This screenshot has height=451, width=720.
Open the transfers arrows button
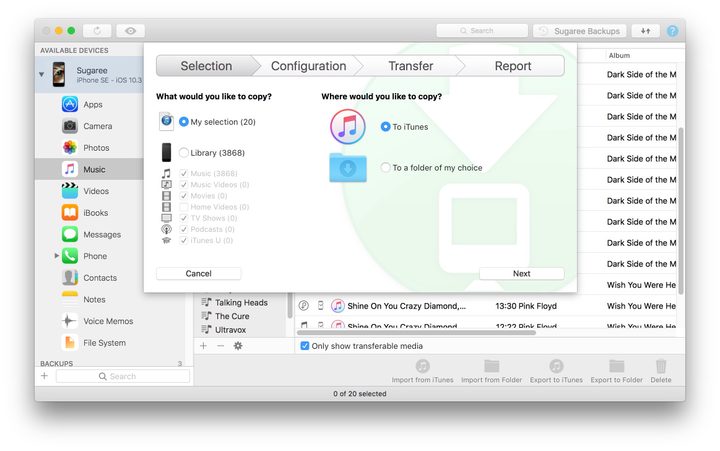(646, 30)
